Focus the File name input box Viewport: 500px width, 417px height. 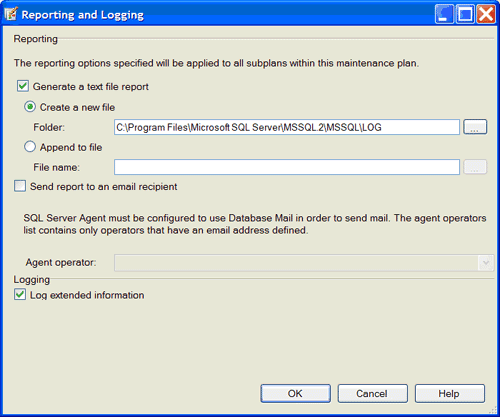tap(287, 167)
